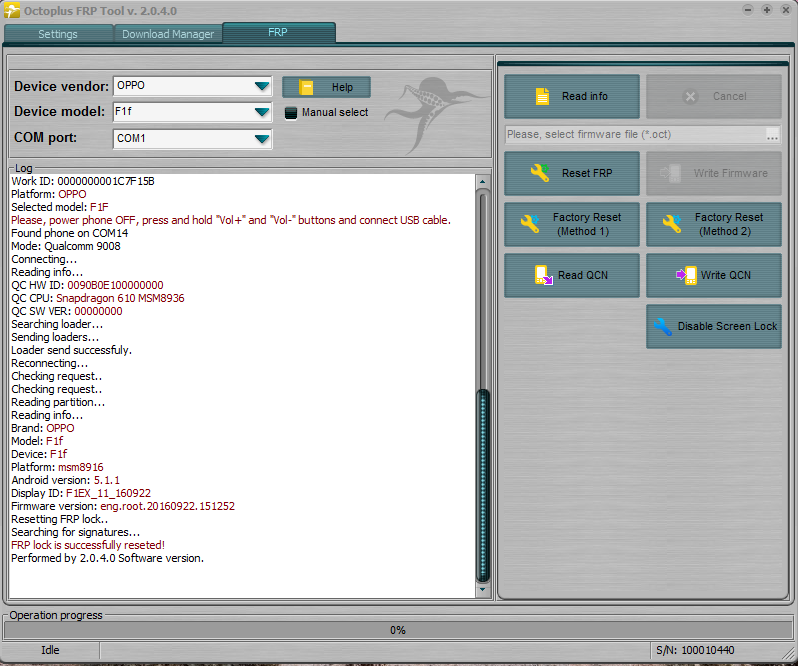The width and height of the screenshot is (798, 666).
Task: Click the 'Display ID: F1EX_11_160922' log line
Action: [81, 493]
